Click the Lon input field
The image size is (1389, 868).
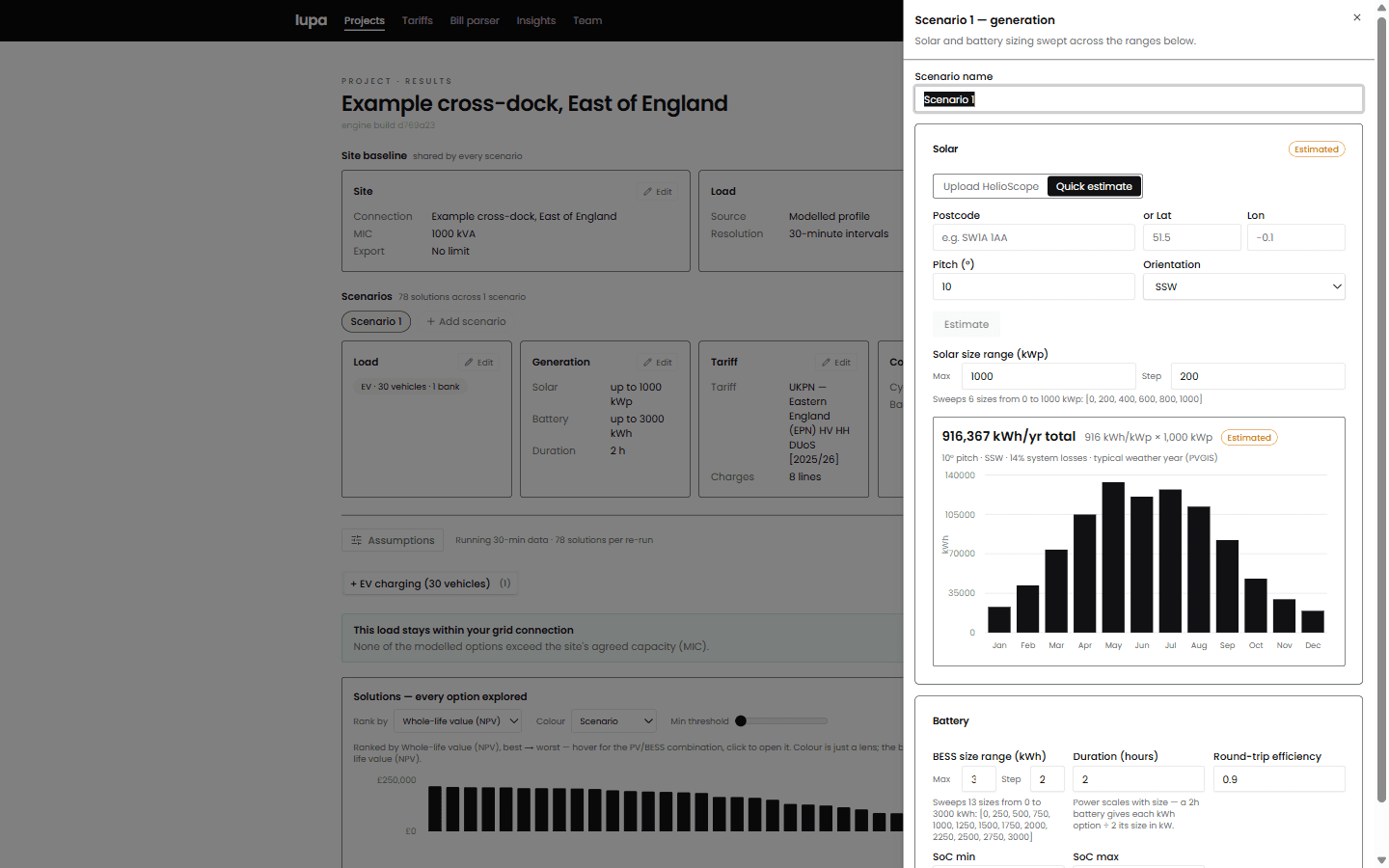tap(1295, 237)
